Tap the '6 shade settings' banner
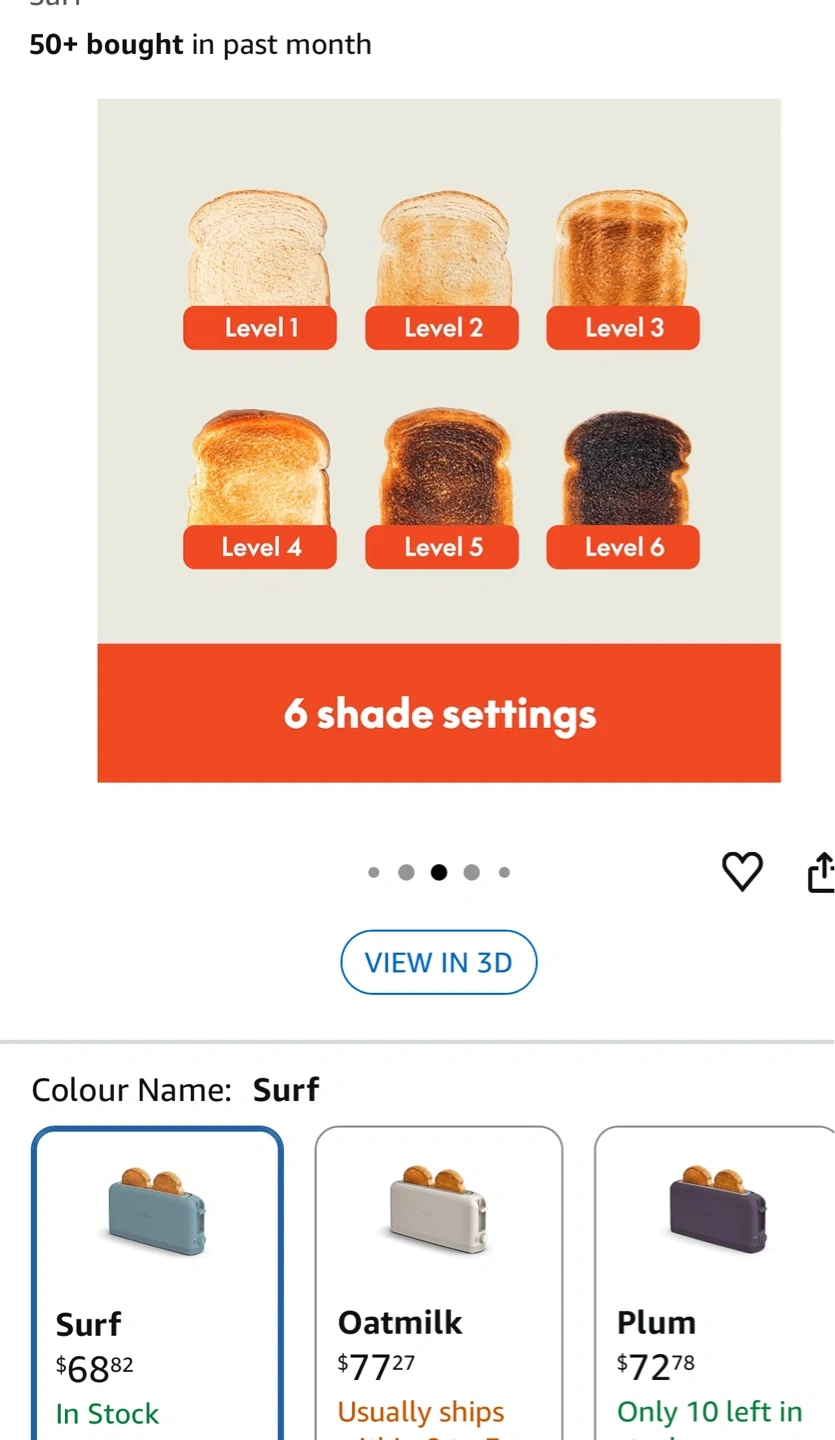Image resolution: width=835 pixels, height=1440 pixels. 439,713
